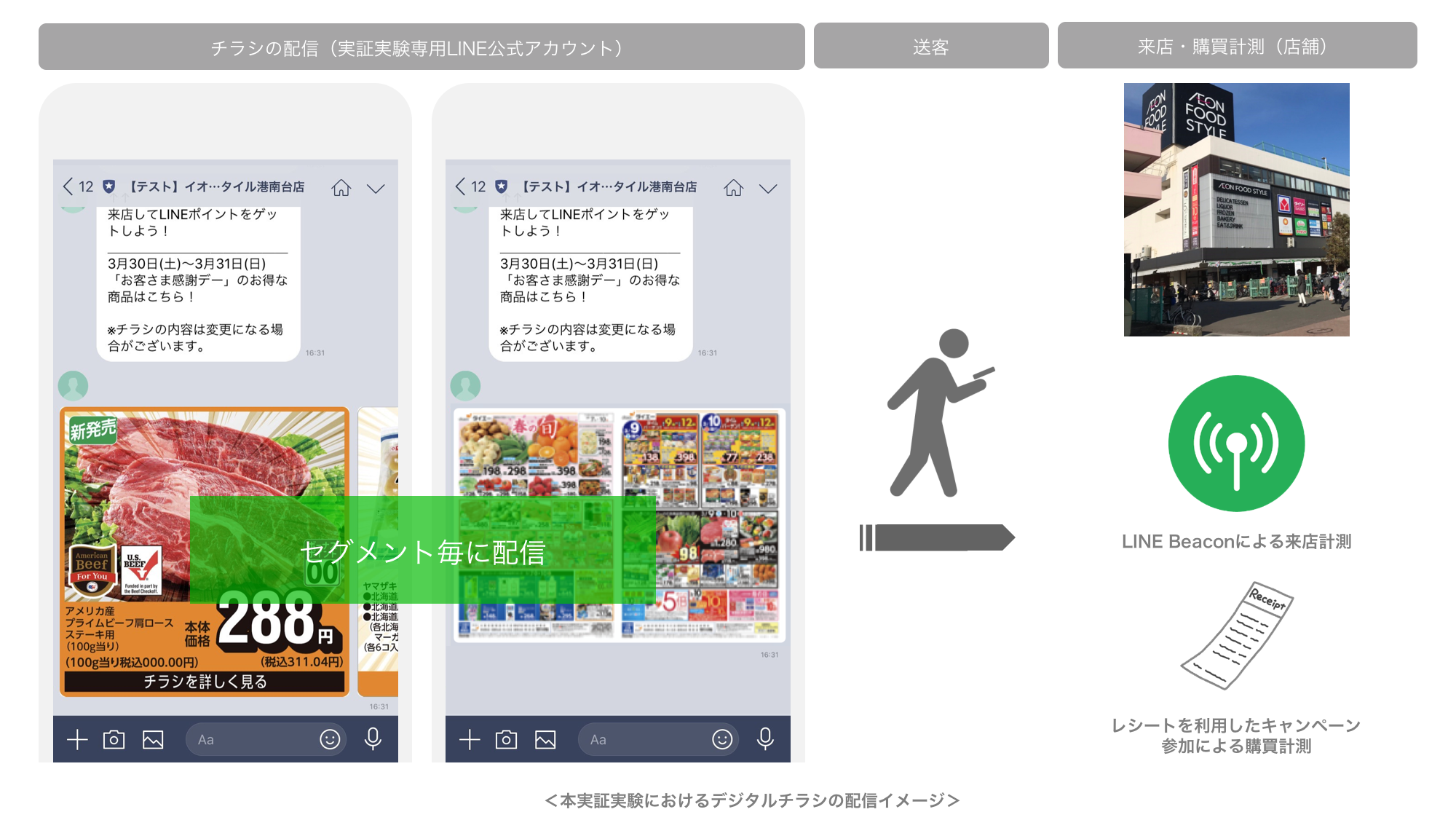Viewport: 1456px width, 820px height.
Task: Select the チラシの配信 header tab
Action: click(x=421, y=47)
